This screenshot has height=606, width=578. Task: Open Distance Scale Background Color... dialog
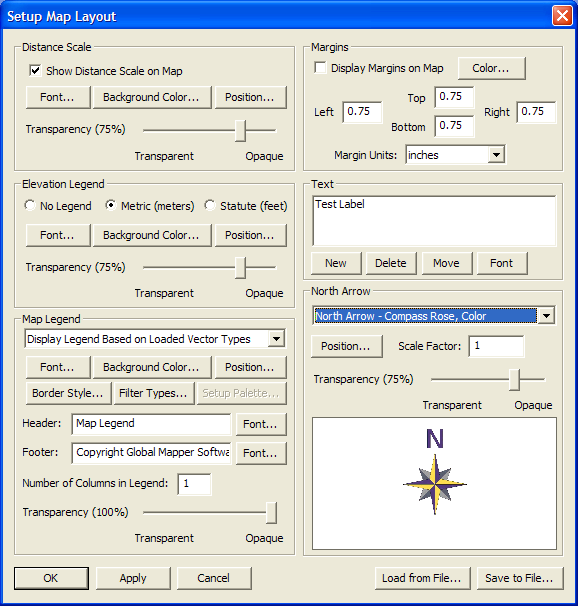coord(152,97)
